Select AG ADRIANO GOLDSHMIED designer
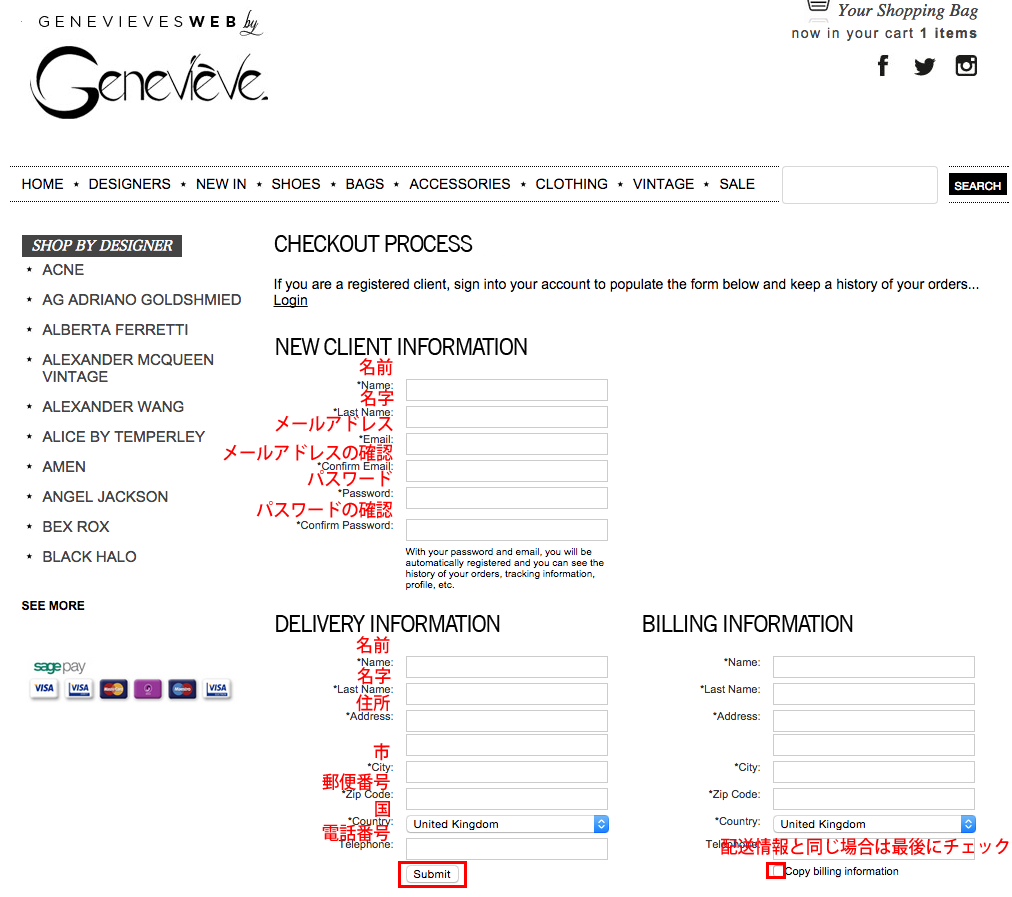 point(142,299)
